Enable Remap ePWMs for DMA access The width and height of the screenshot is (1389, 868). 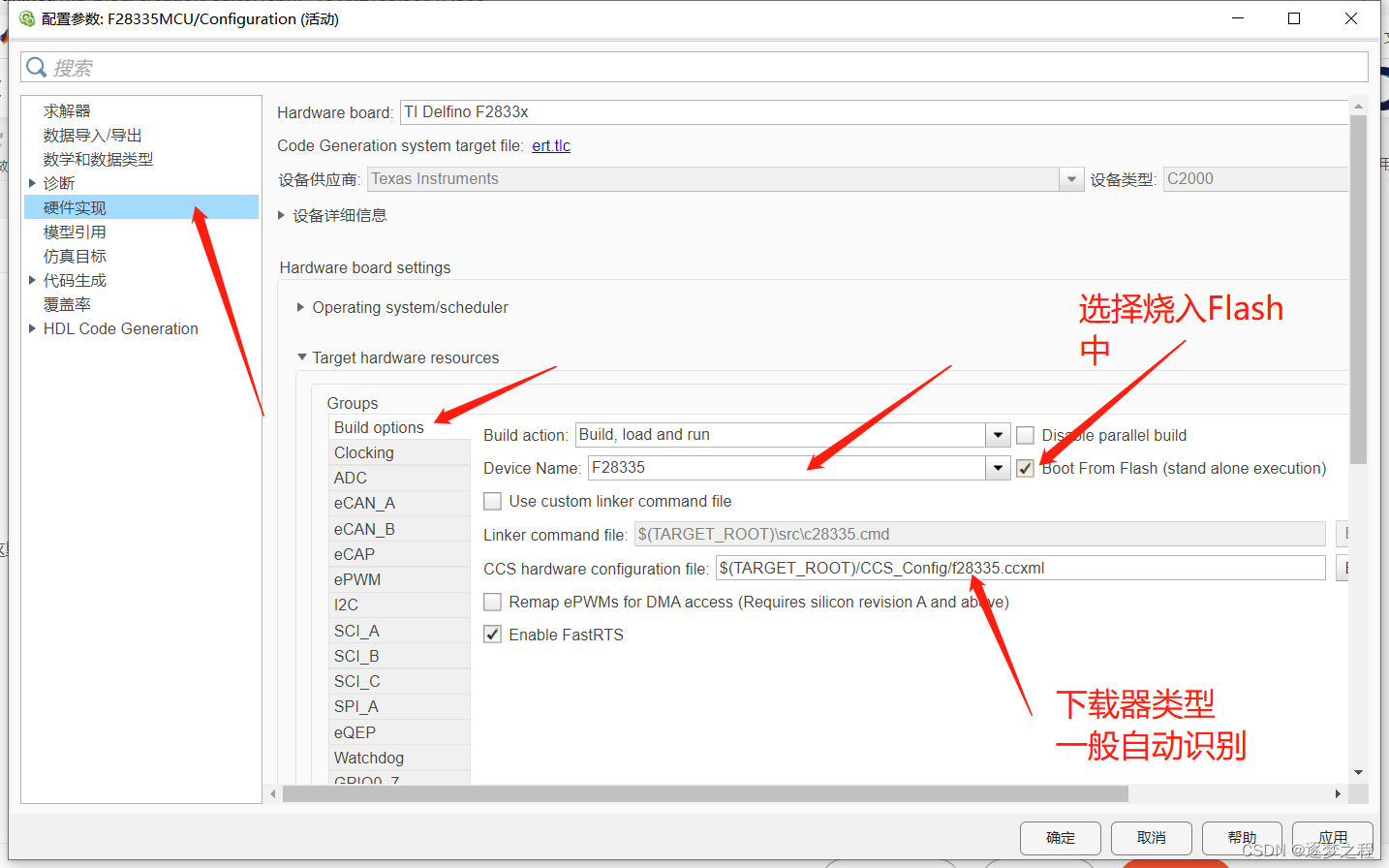492,602
